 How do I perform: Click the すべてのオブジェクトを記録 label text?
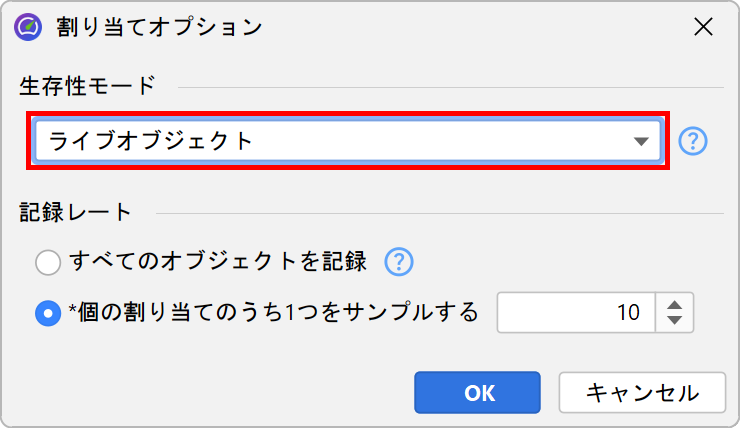[218, 262]
